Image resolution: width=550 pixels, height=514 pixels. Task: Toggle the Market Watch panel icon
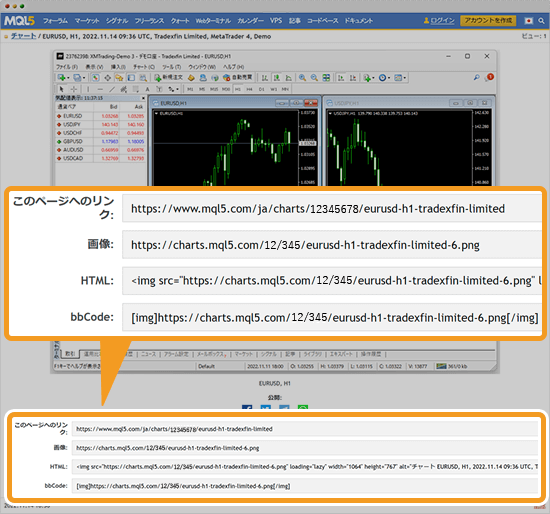pyautogui.click(x=95, y=78)
